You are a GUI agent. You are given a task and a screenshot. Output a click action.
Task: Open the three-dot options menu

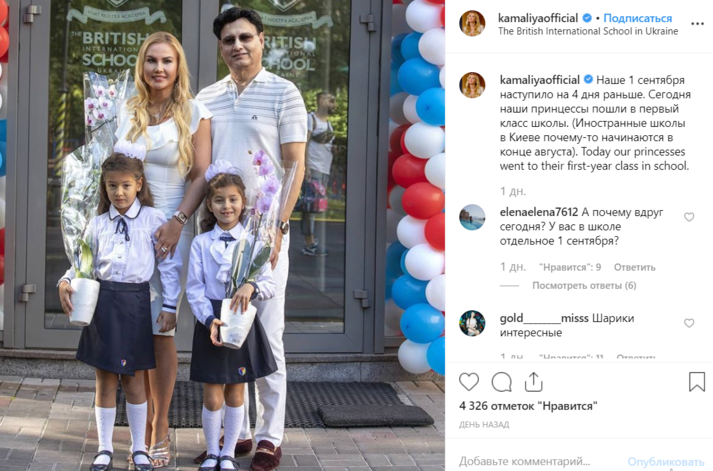coord(697,24)
